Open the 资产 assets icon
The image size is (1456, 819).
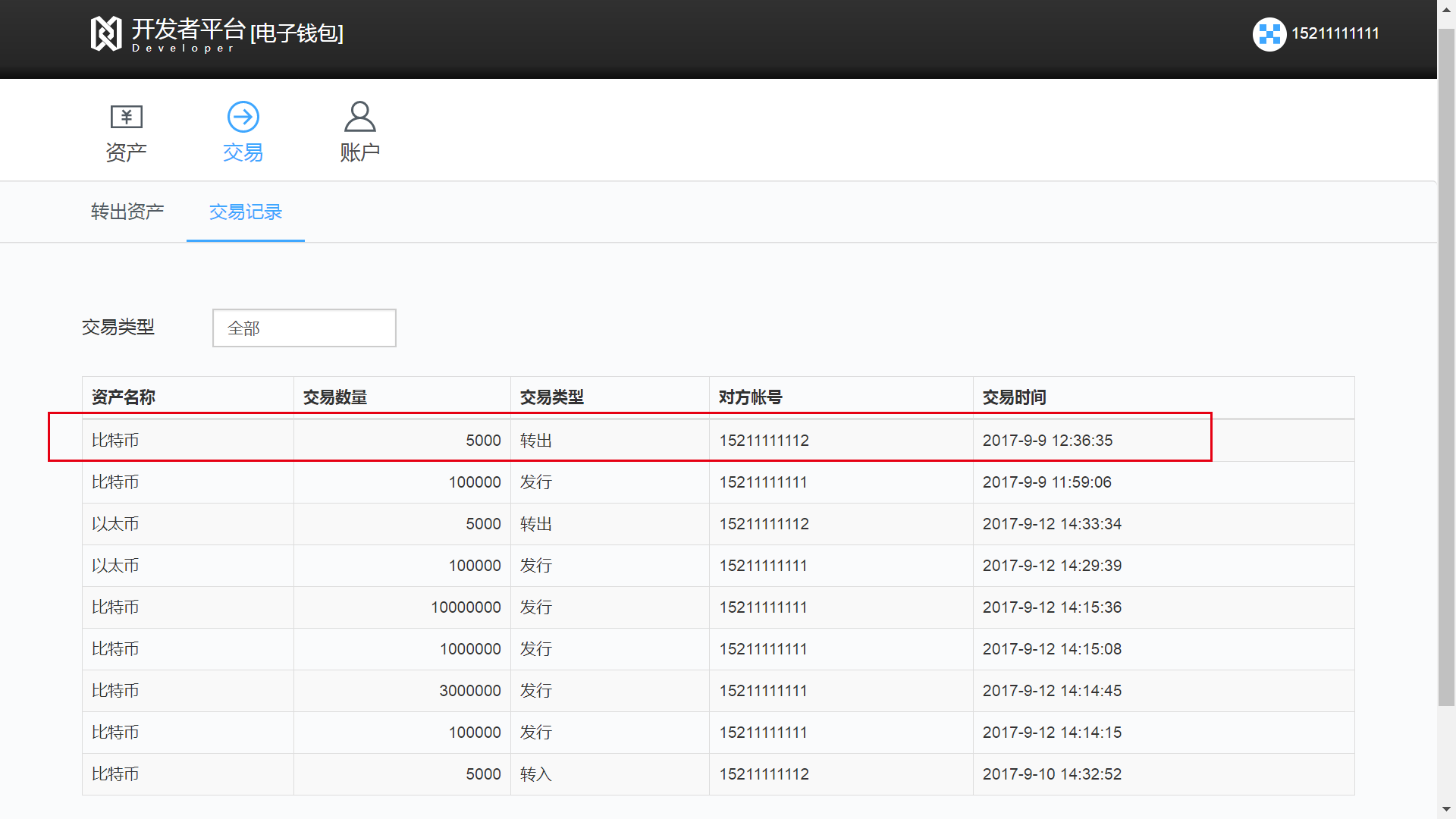pyautogui.click(x=126, y=117)
